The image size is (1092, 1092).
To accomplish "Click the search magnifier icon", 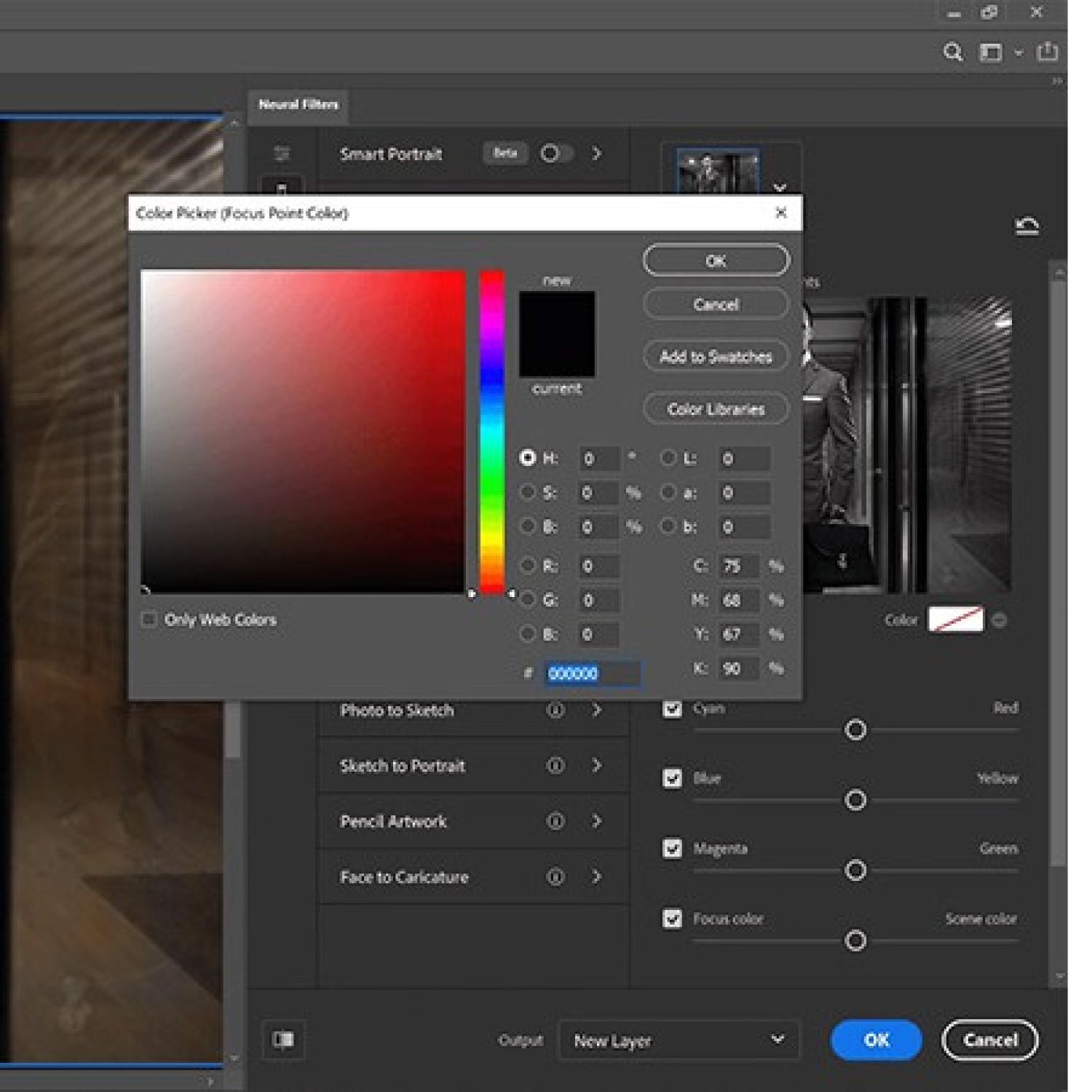I will (952, 52).
